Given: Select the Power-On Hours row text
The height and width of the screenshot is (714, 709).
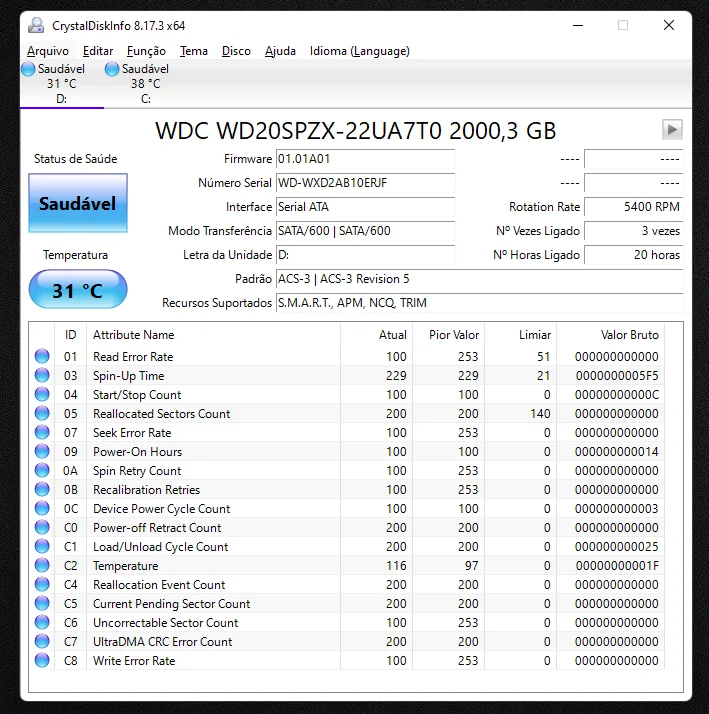Looking at the screenshot, I should tap(138, 452).
